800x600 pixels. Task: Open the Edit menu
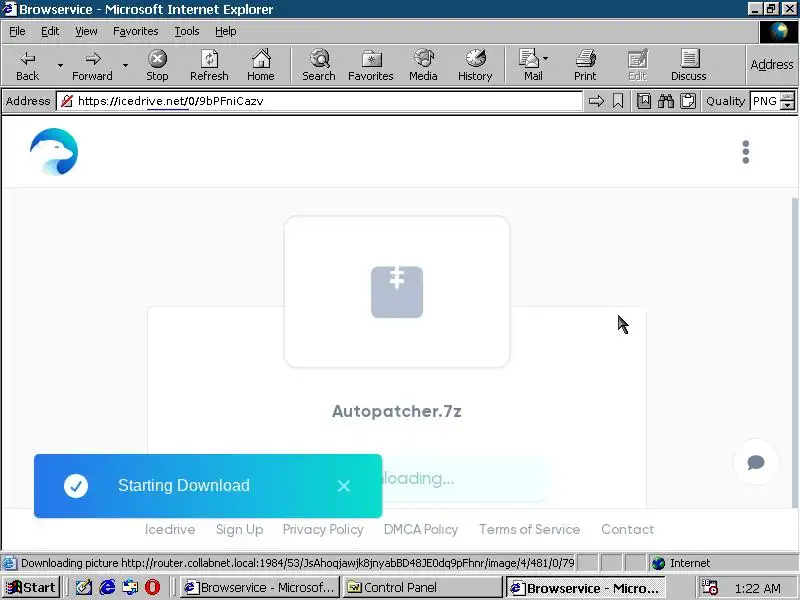tap(50, 31)
